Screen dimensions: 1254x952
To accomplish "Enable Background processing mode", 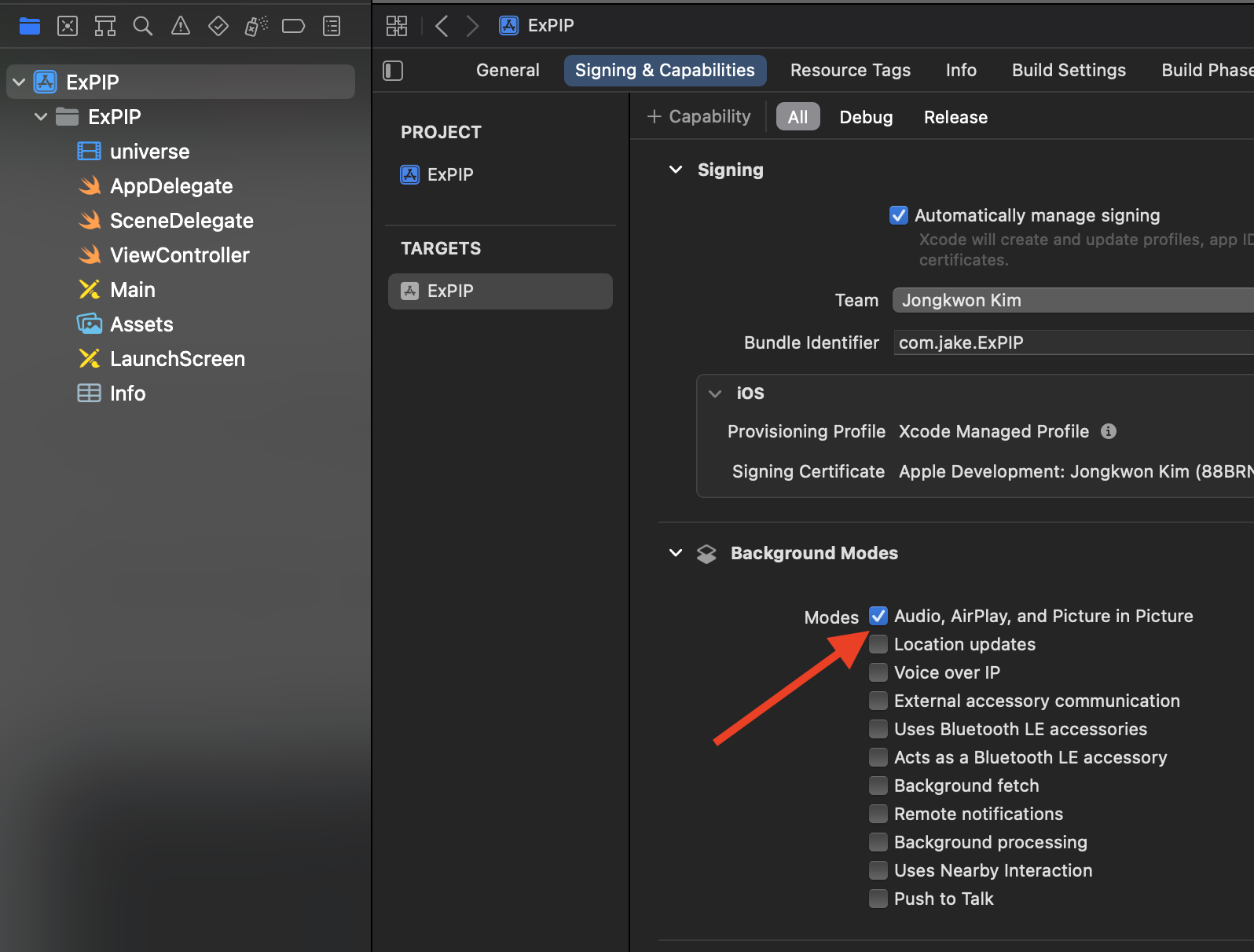I will point(878,842).
